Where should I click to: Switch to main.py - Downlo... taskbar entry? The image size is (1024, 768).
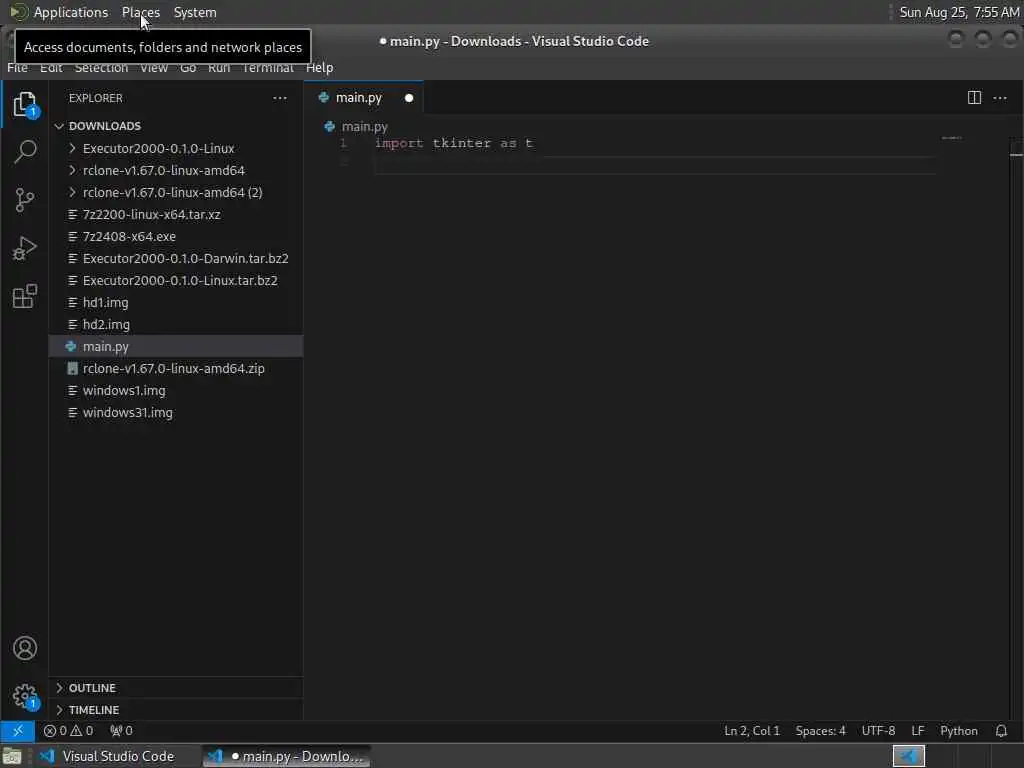(287, 756)
